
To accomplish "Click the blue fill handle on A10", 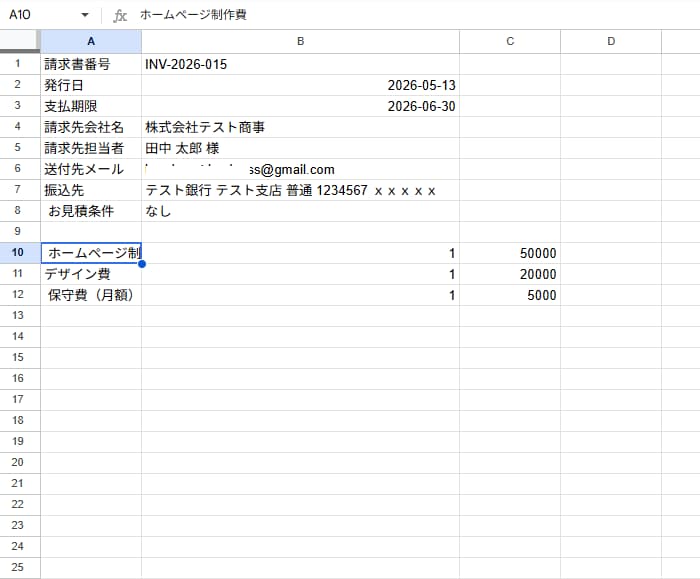I will pyautogui.click(x=142, y=264).
